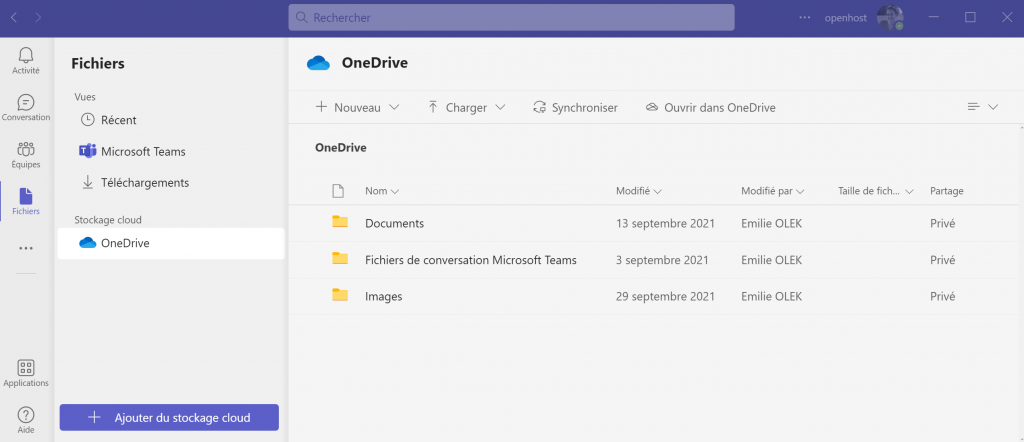Navigate back with the left arrow

pos(14,18)
